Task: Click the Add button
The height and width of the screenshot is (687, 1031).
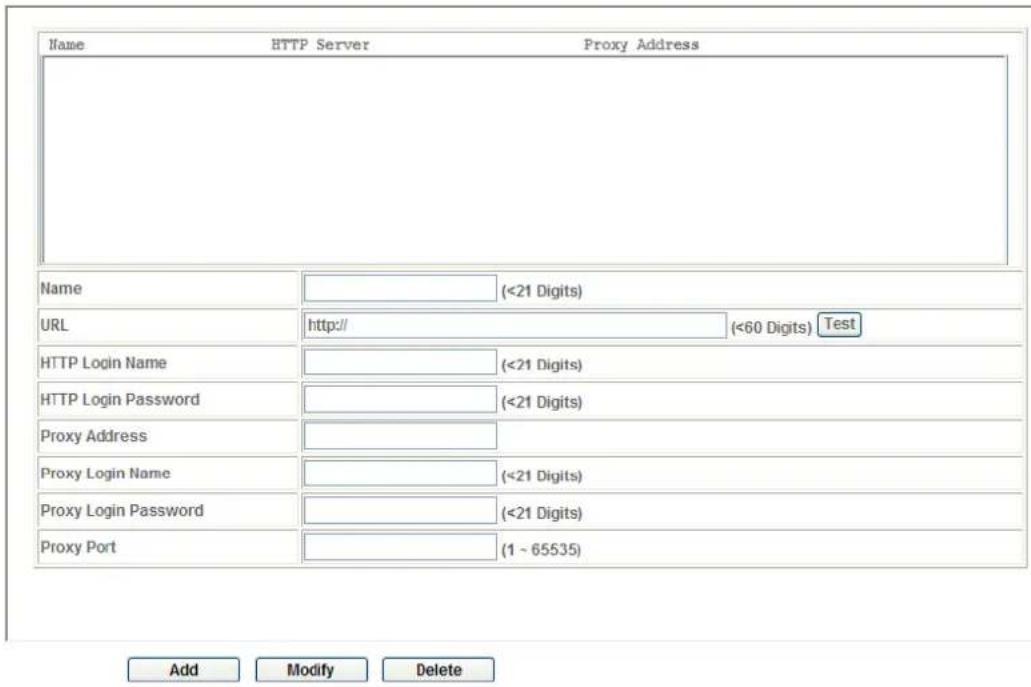Action: 183,670
